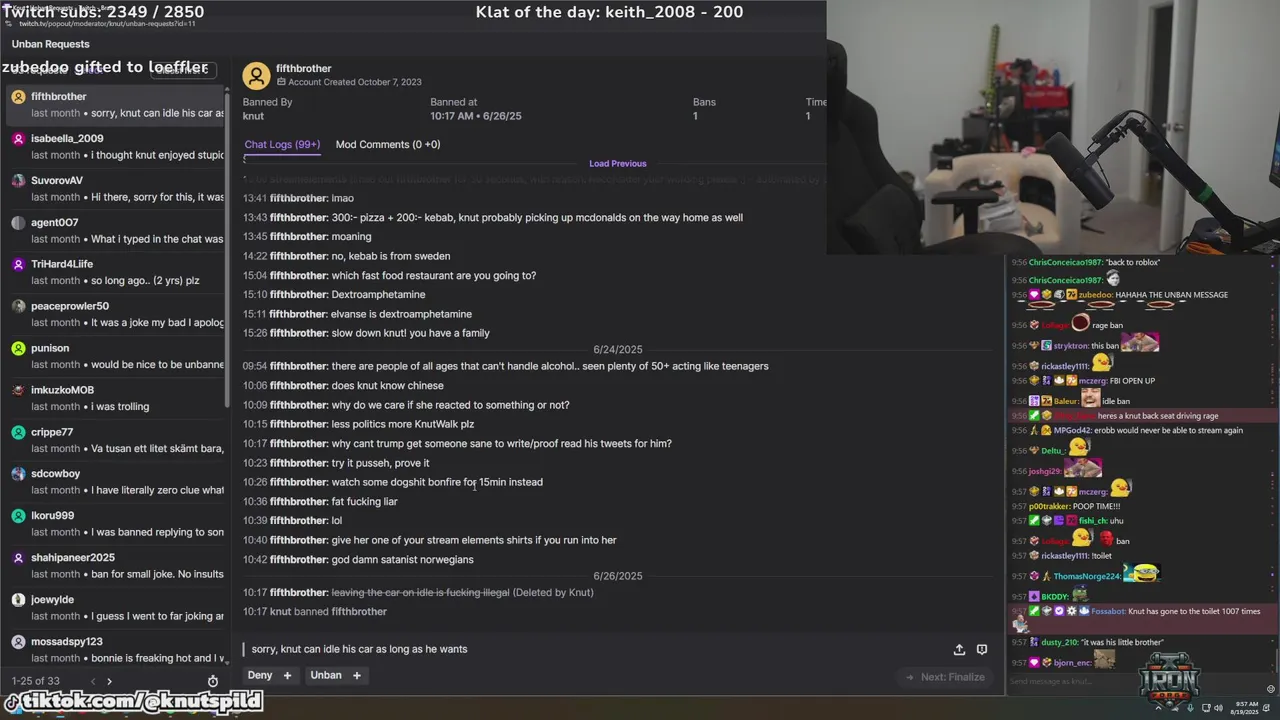Click the share/export icon beside the unban message
Screen dimensions: 1280x720
tap(959, 649)
